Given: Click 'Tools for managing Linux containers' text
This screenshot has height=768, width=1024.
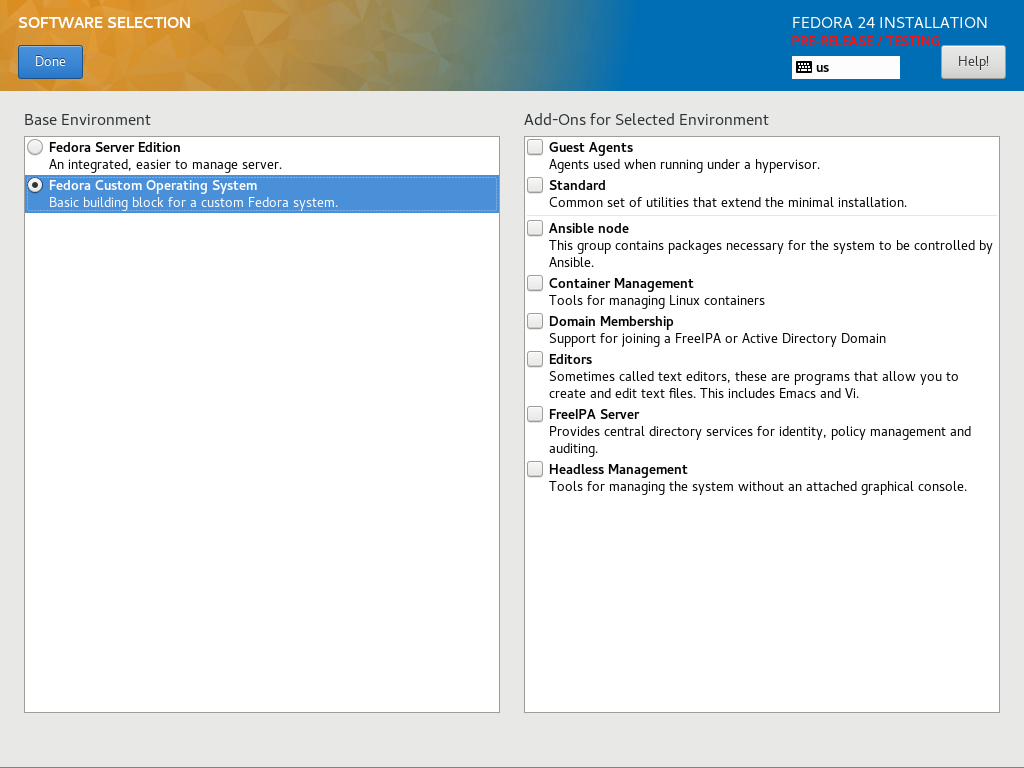Looking at the screenshot, I should coord(657,300).
